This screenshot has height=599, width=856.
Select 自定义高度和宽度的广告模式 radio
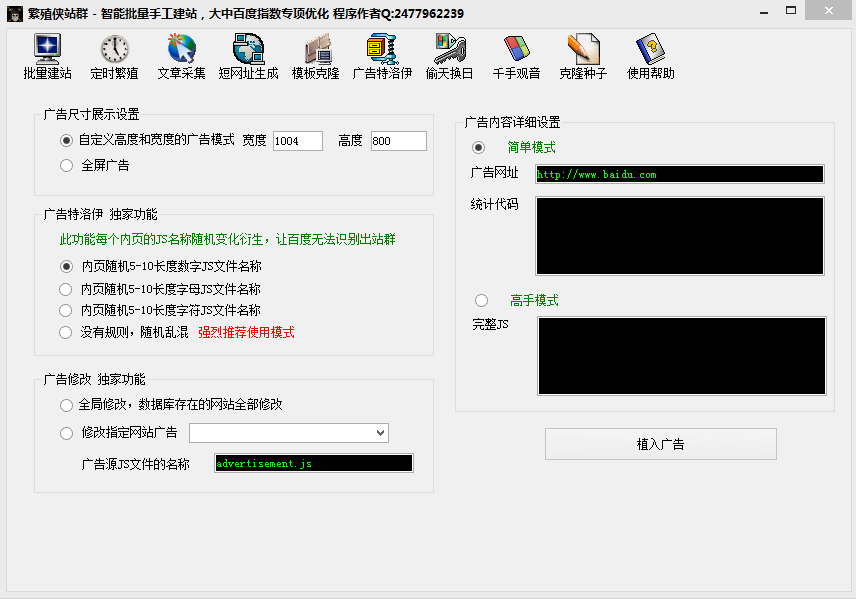pyautogui.click(x=66, y=141)
